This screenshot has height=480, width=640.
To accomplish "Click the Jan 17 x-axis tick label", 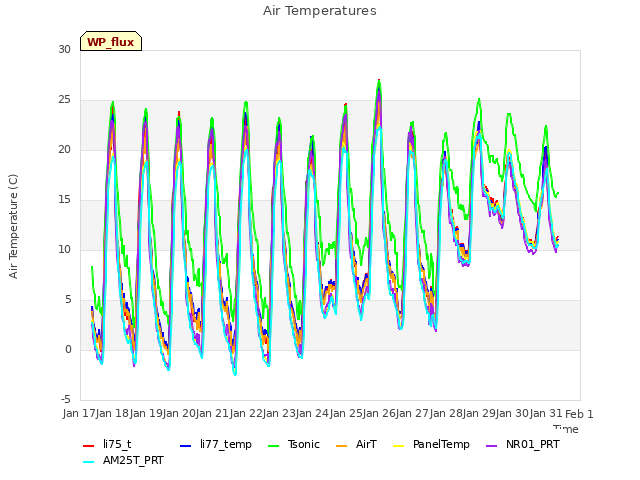I will point(79,413).
